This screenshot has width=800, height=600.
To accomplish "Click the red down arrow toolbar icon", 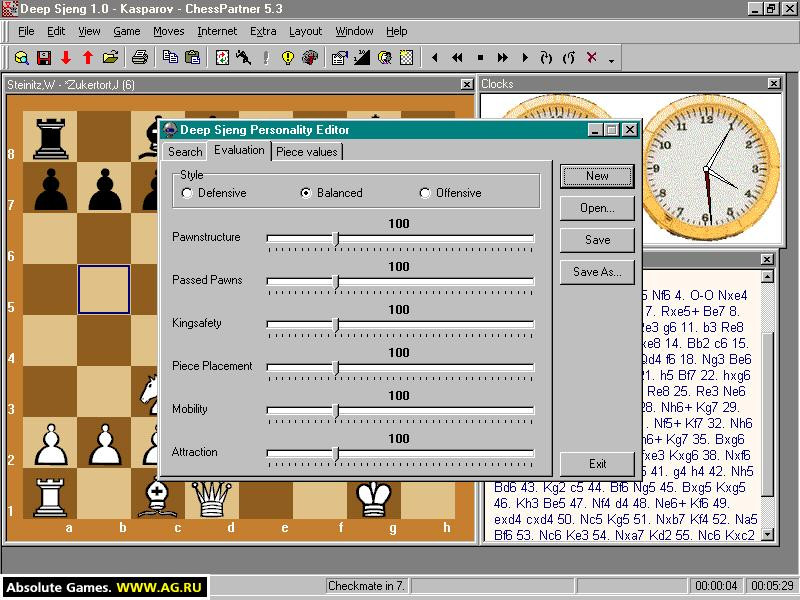I will [66, 58].
